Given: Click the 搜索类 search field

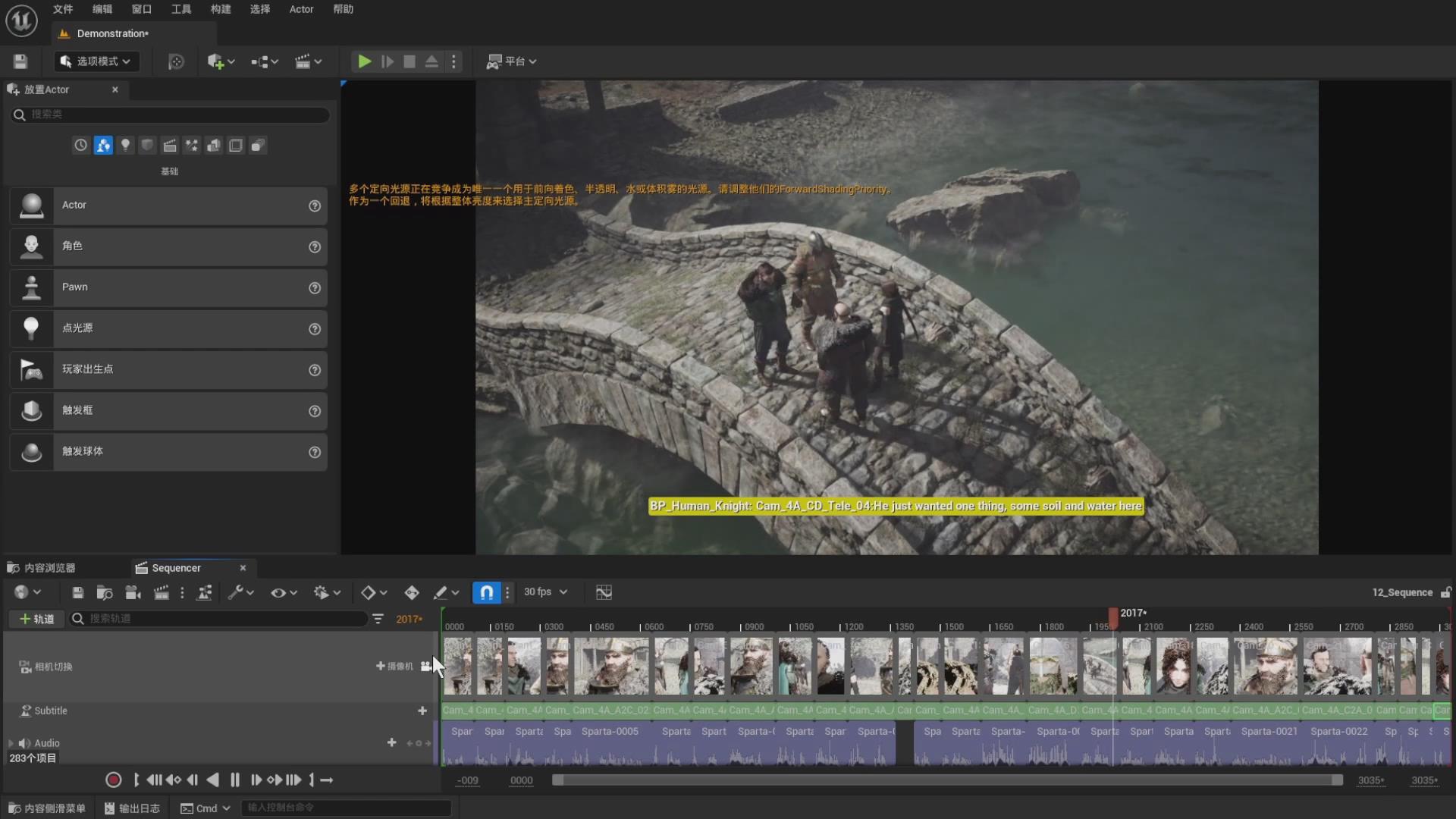Looking at the screenshot, I should coord(171,115).
